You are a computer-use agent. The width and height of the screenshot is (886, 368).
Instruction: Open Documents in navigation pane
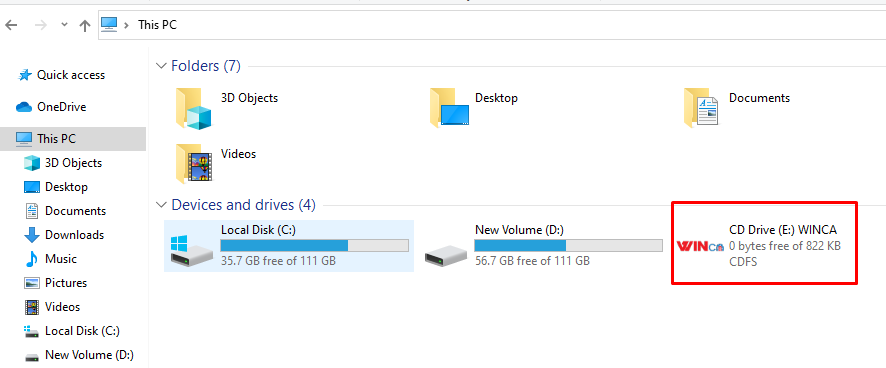76,211
